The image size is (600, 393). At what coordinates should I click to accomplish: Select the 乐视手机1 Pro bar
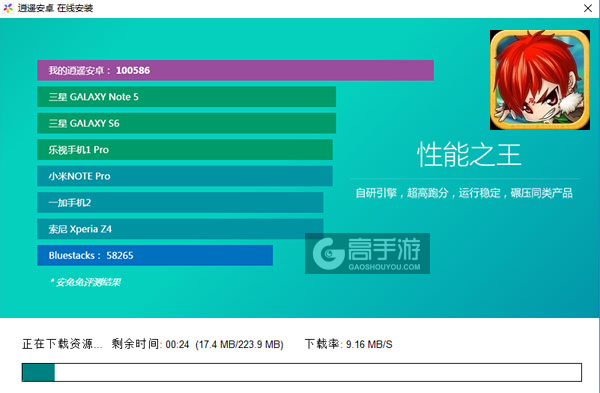point(185,150)
